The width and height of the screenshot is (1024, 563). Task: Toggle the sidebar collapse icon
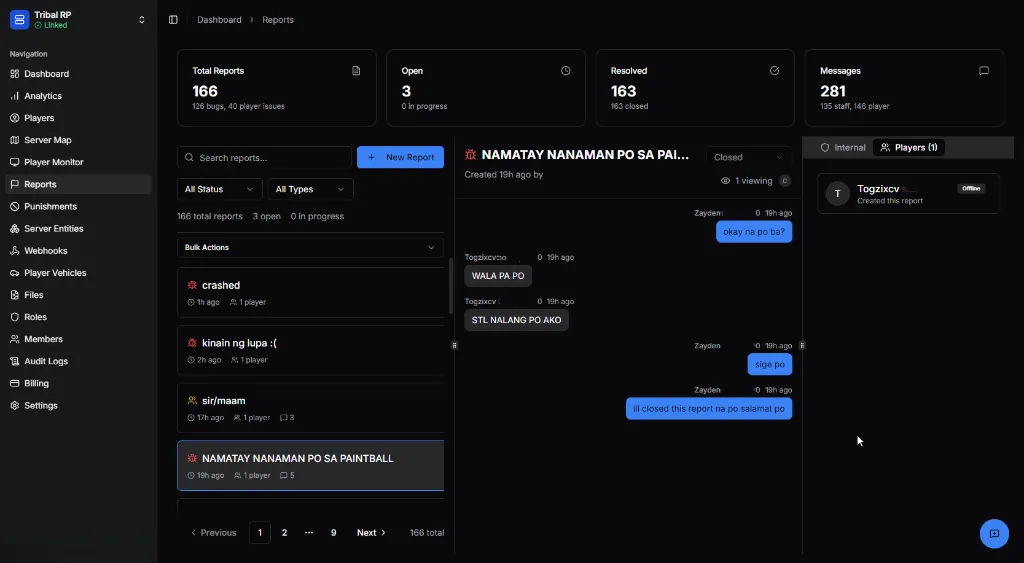tap(173, 20)
